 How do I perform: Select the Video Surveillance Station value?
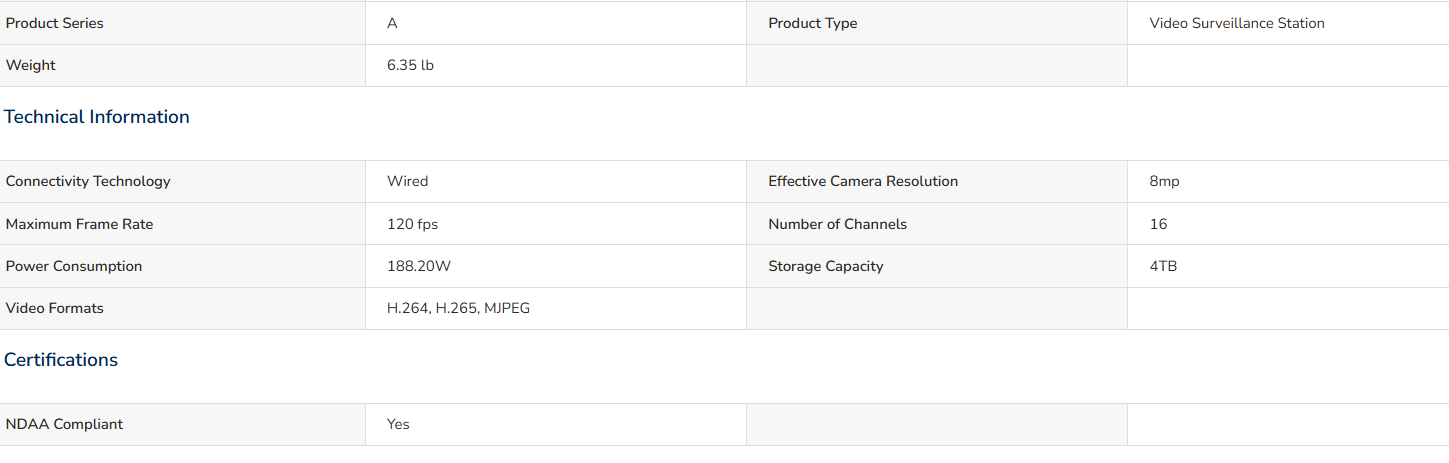pyautogui.click(x=1237, y=23)
